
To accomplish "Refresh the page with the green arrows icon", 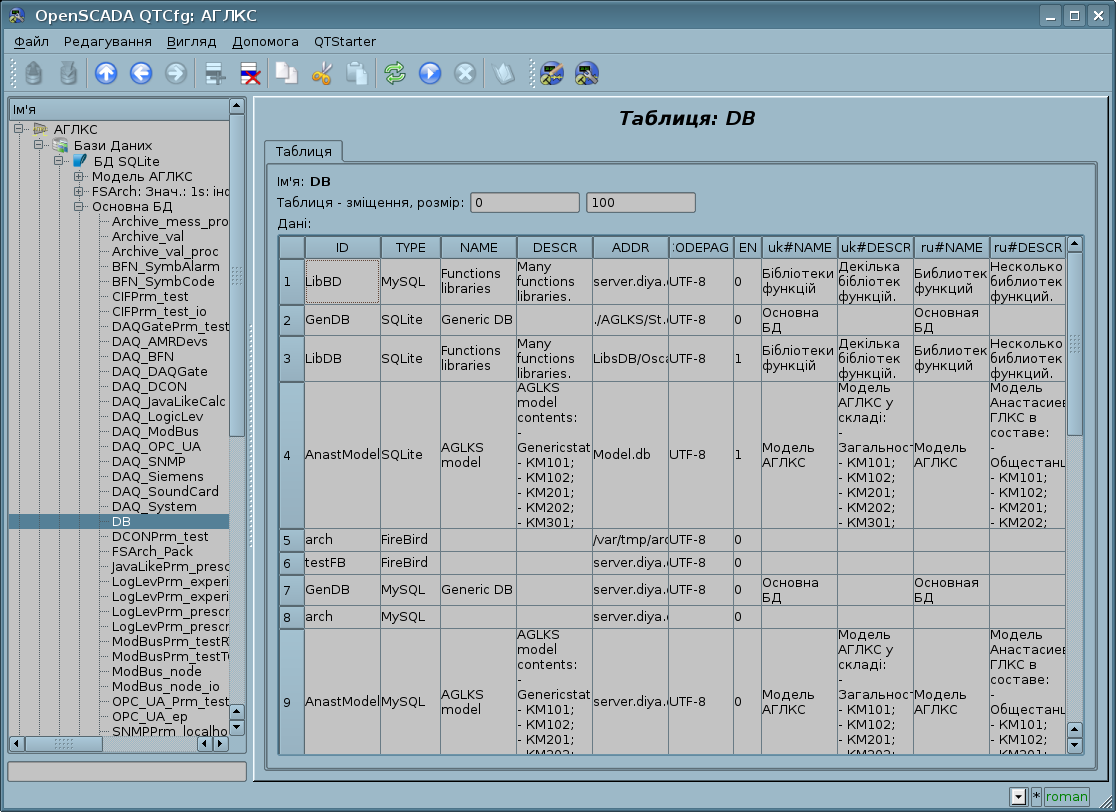I will coord(395,73).
